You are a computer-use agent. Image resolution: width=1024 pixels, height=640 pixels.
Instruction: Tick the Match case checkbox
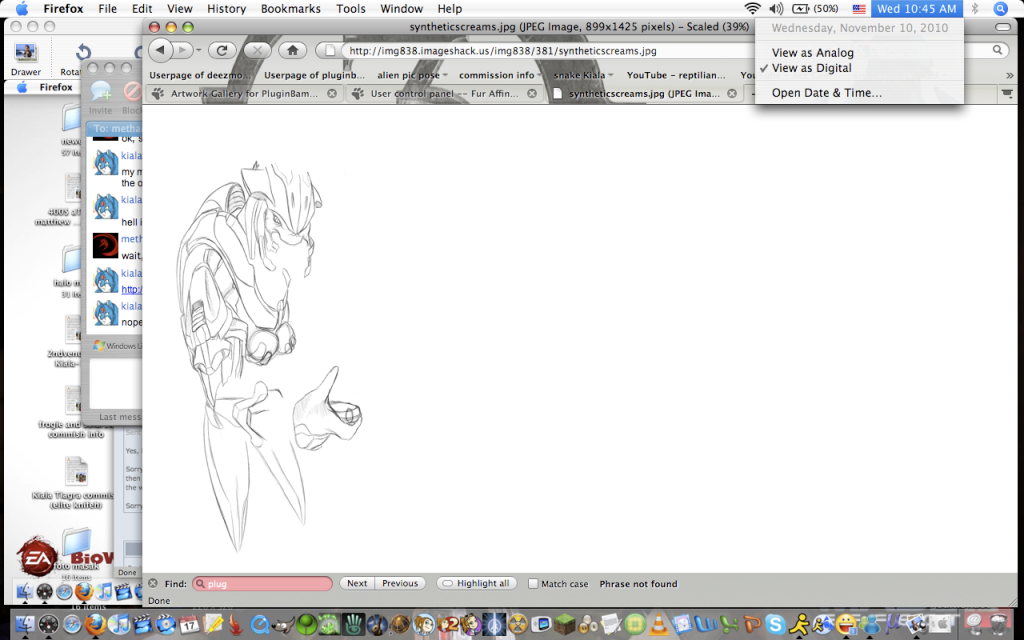pyautogui.click(x=533, y=583)
